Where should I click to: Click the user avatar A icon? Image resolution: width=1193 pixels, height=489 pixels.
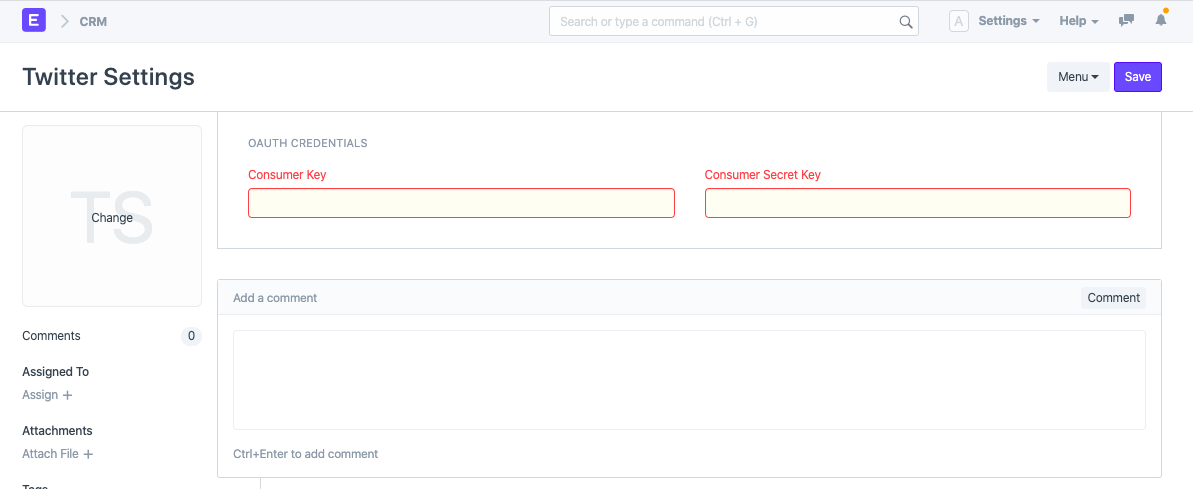[x=958, y=21]
